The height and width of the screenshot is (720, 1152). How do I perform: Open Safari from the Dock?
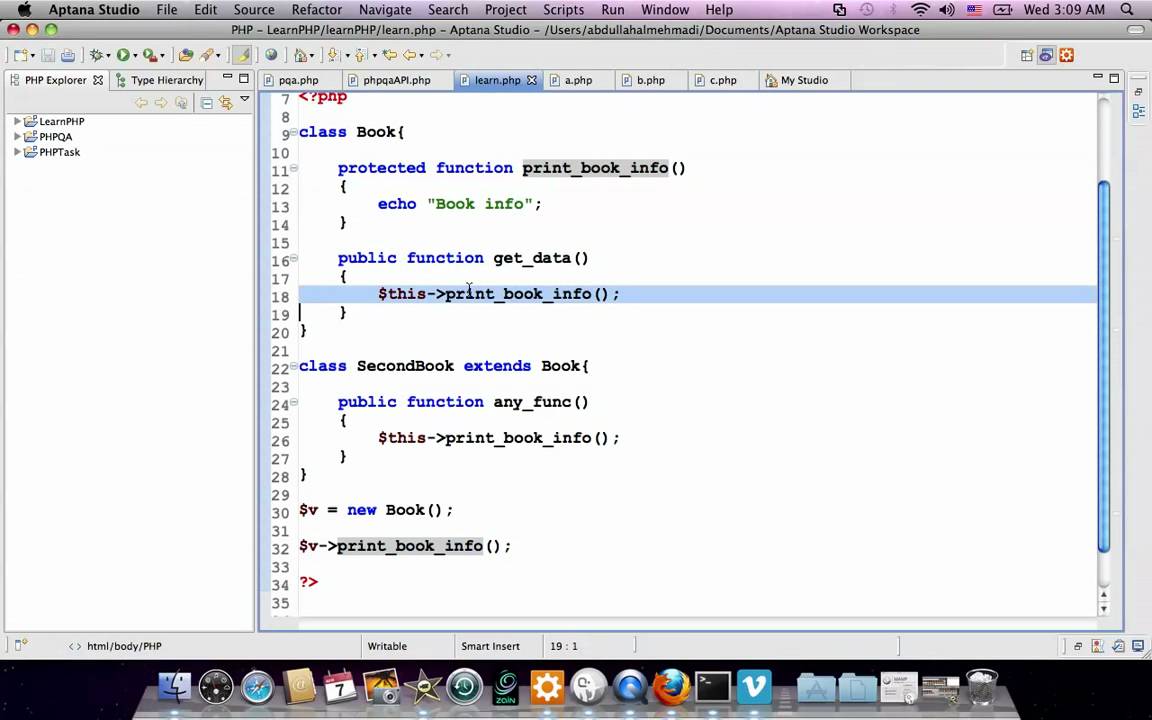pos(257,688)
